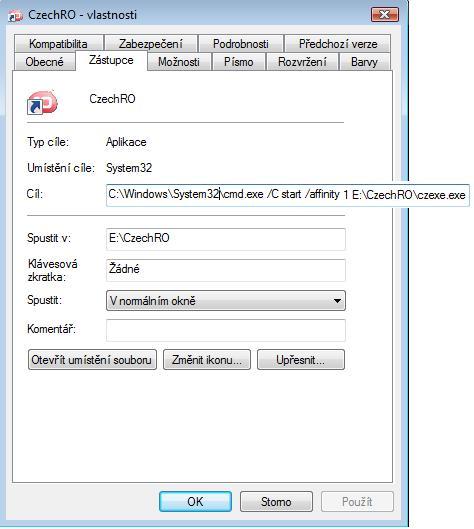
Task: Open the Písmo tab
Action: coord(239,62)
